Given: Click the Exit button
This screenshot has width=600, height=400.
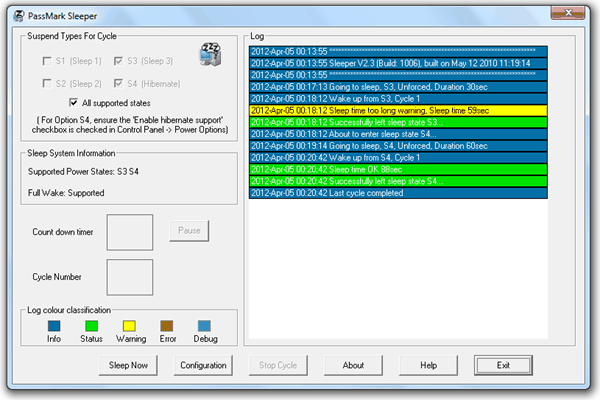Looking at the screenshot, I should click(503, 366).
